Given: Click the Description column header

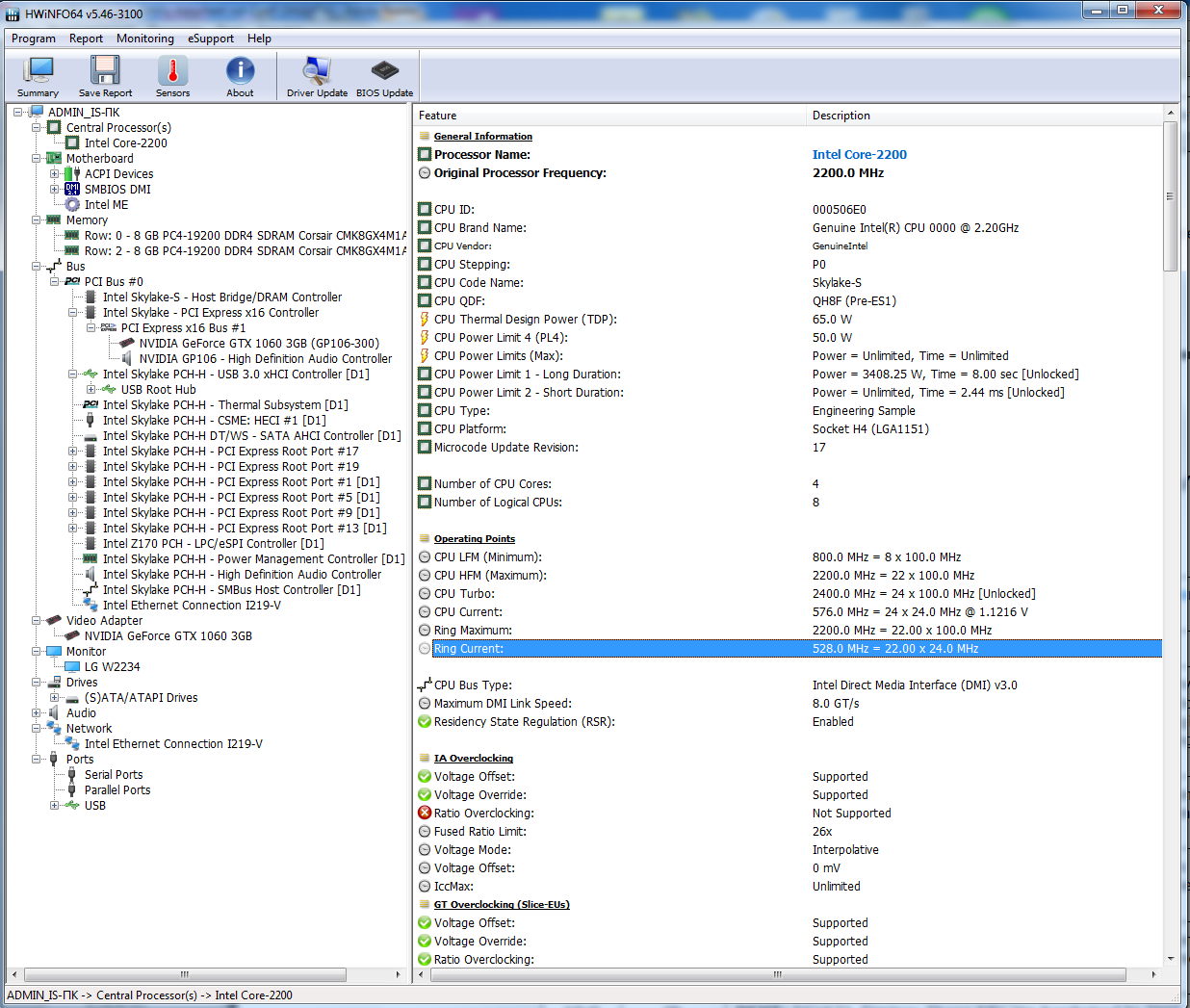Looking at the screenshot, I should 984,116.
